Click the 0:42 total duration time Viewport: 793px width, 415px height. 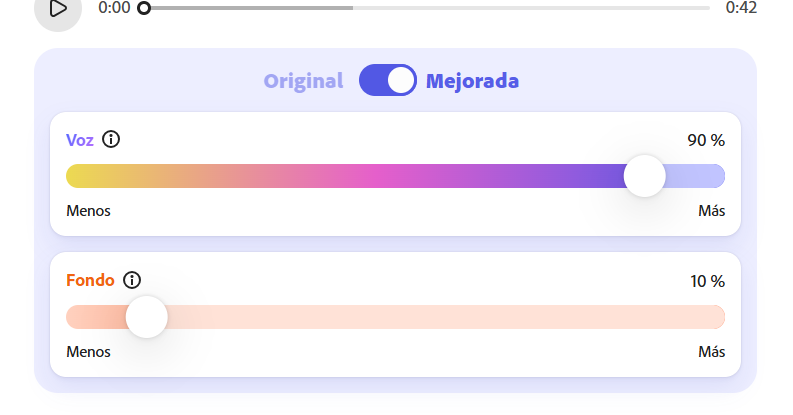point(741,8)
